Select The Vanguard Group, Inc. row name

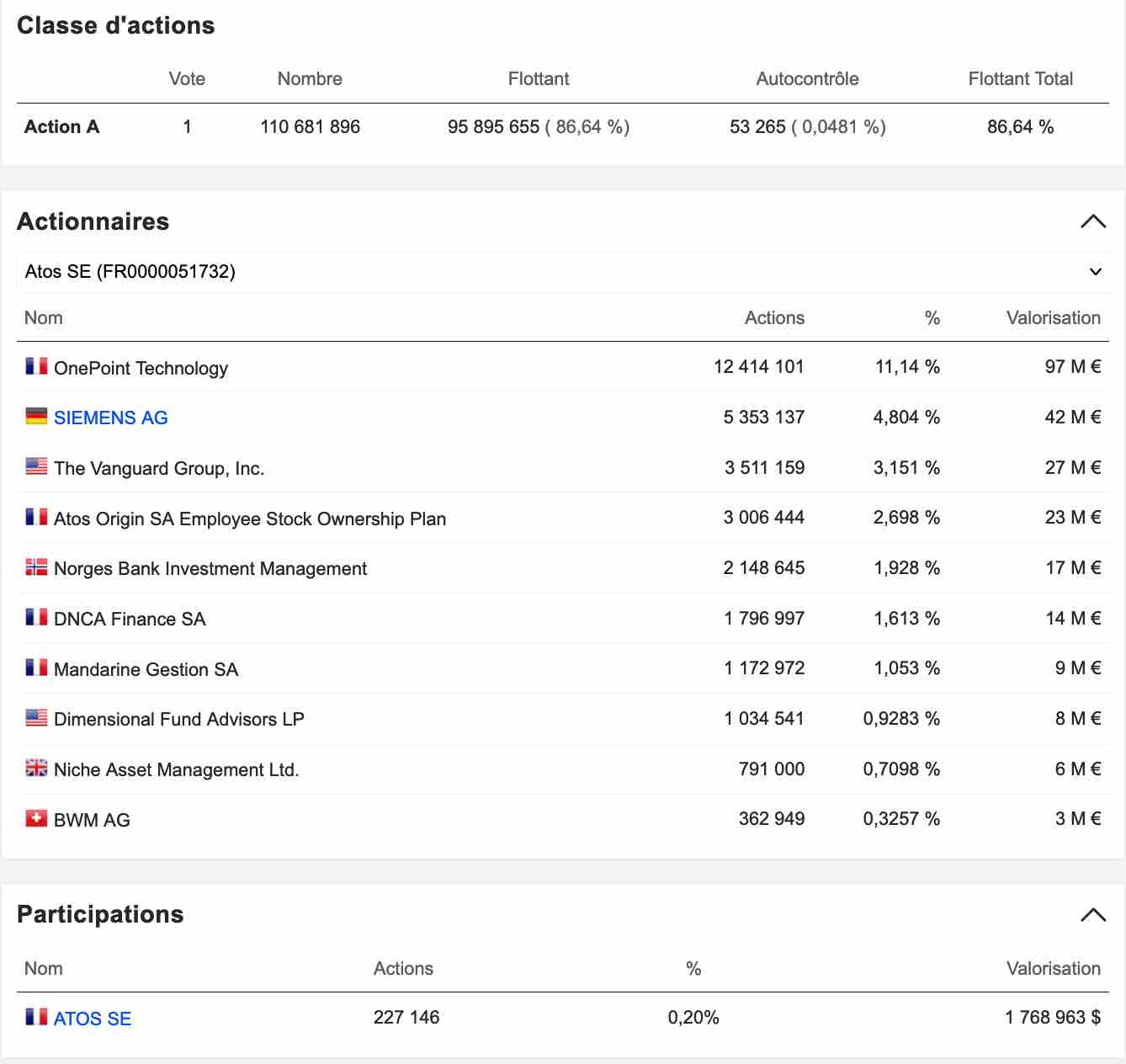[159, 468]
